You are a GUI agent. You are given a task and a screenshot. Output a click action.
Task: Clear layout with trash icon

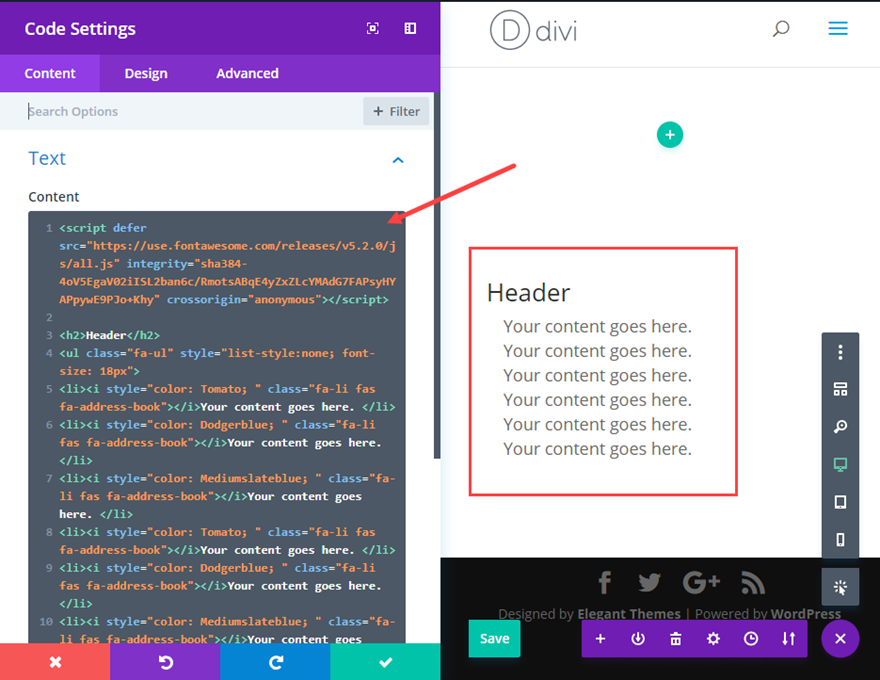click(676, 638)
